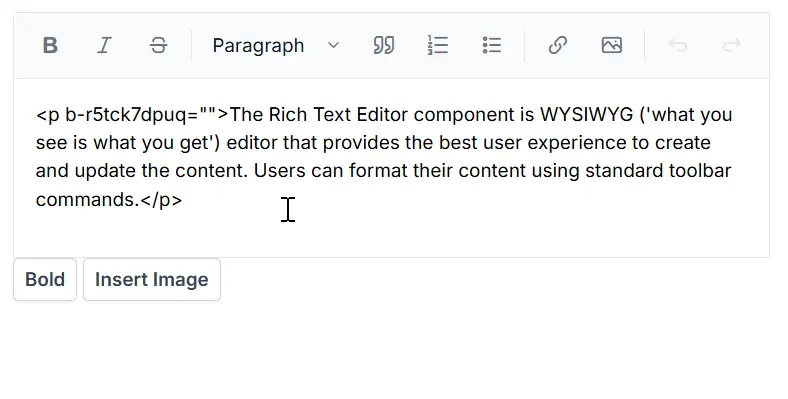
Task: Click the word 'WYSIWYG' in the editor text
Action: click(586, 115)
